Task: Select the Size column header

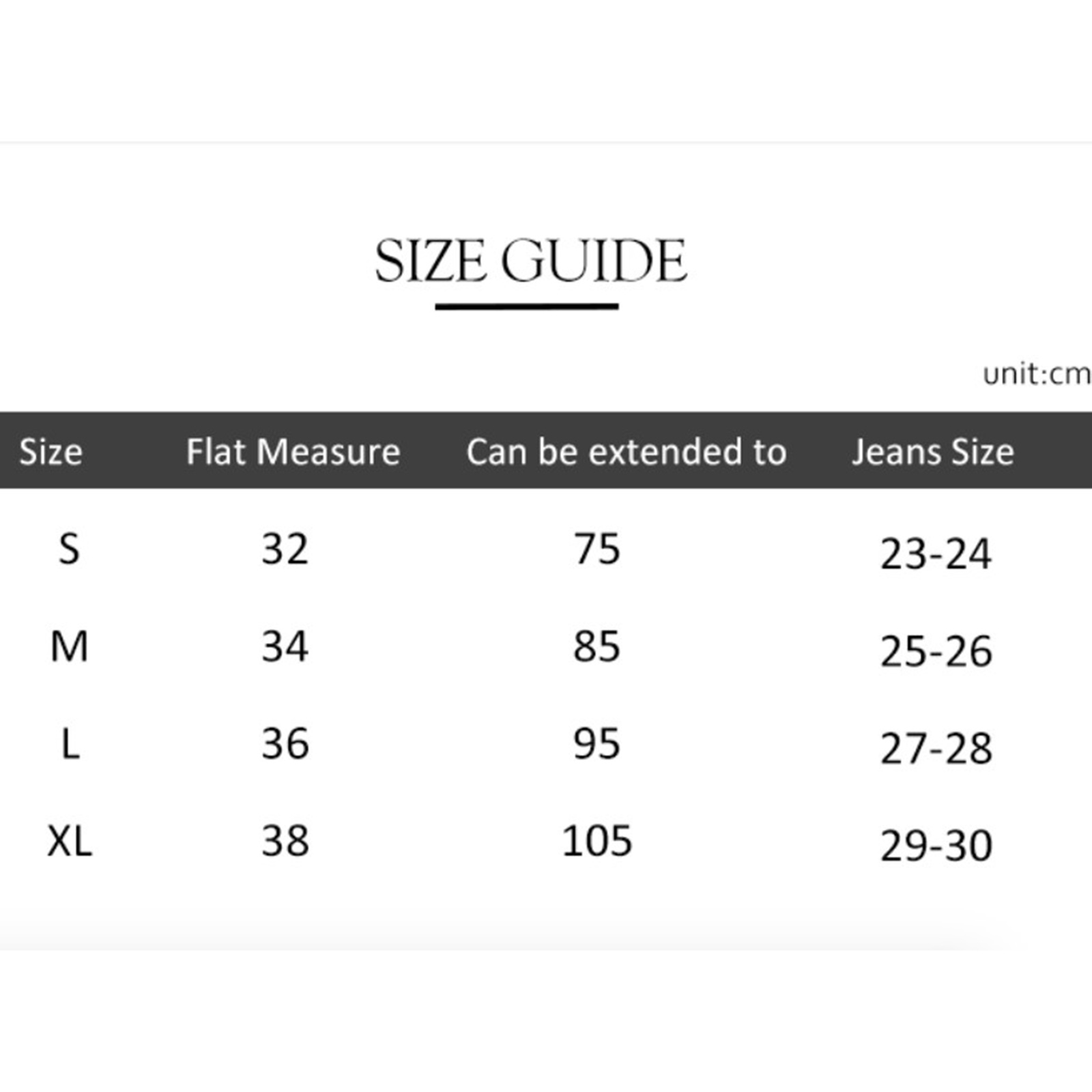Action: (51, 451)
